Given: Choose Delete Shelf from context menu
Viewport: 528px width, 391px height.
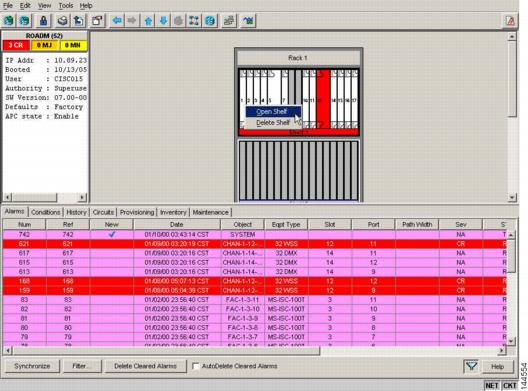Looking at the screenshot, I should 273,123.
